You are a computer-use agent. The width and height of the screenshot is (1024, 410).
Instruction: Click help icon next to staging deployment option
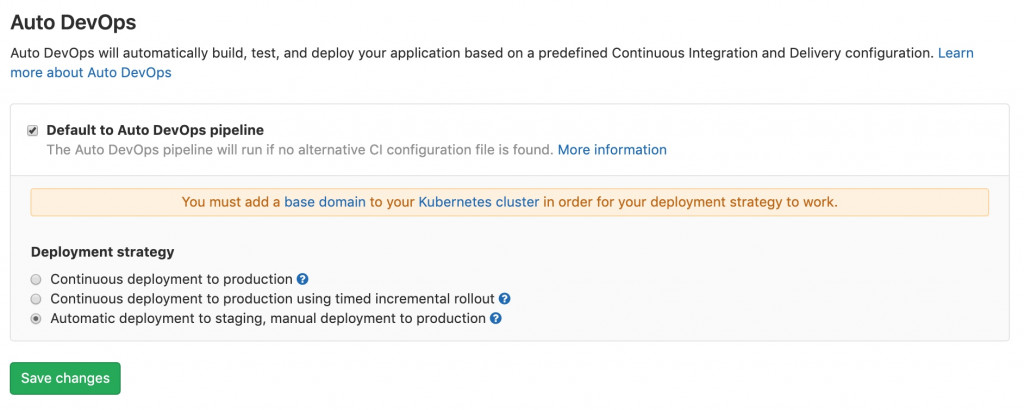(x=495, y=319)
